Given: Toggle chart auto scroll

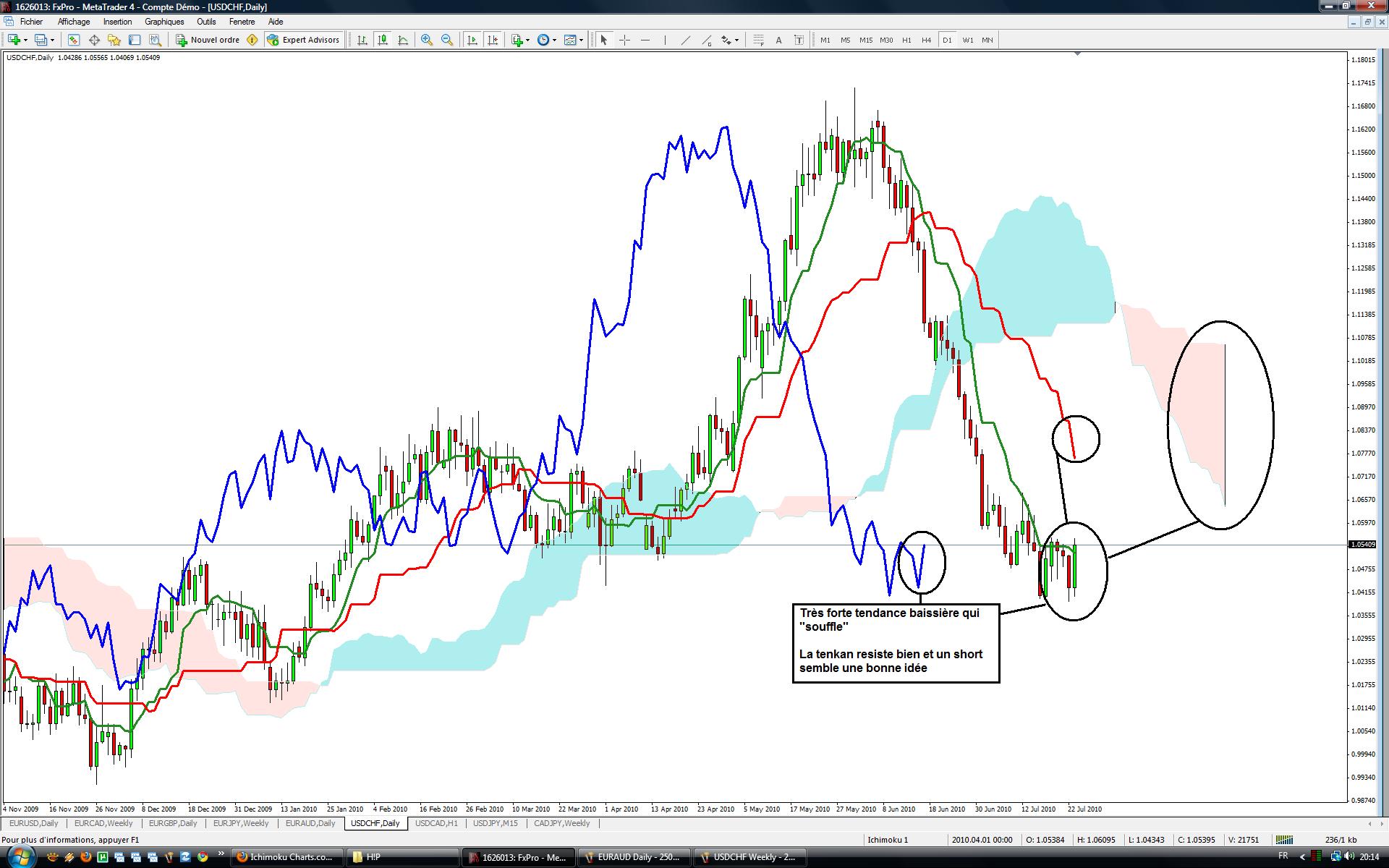Looking at the screenshot, I should [x=472, y=41].
